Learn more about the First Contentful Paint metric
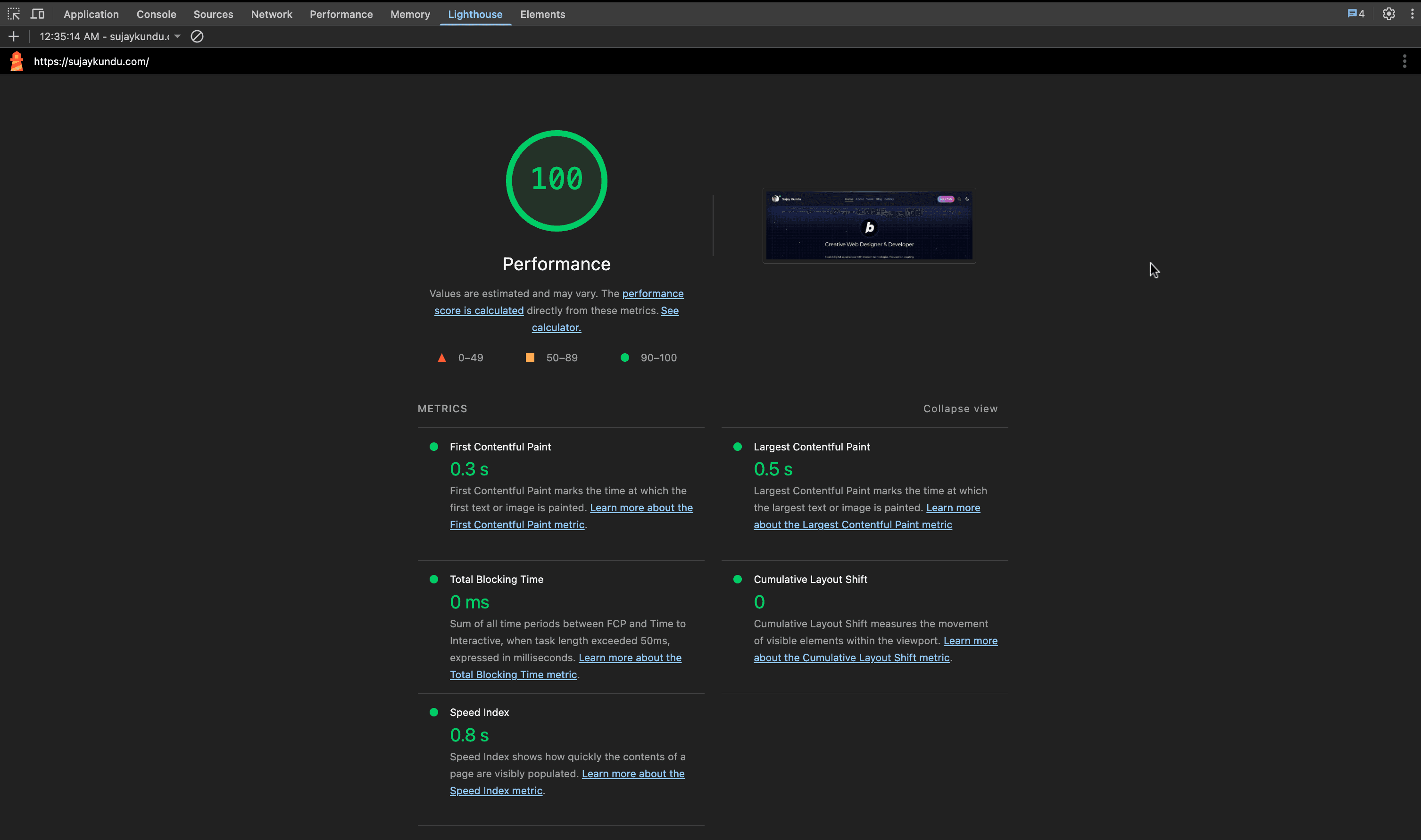 click(517, 524)
